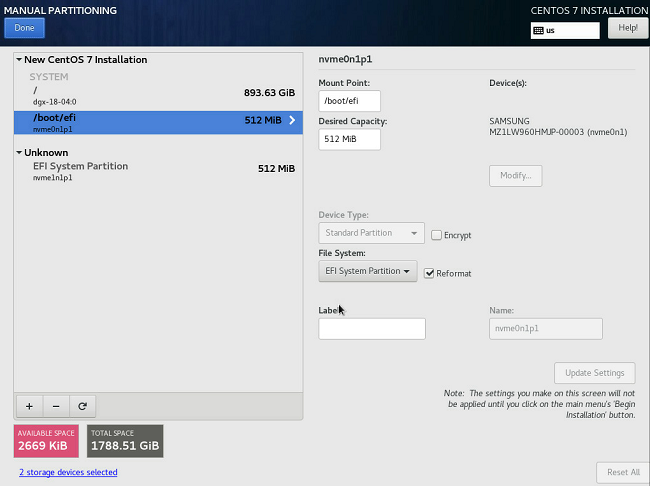Open the File System dropdown
Viewport: 650px width, 486px height.
pyautogui.click(x=367, y=271)
